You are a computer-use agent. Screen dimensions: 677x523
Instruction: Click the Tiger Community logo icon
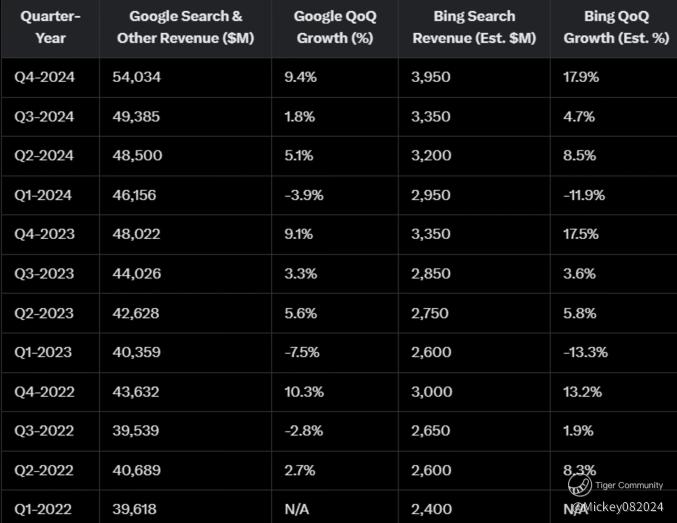pos(579,485)
